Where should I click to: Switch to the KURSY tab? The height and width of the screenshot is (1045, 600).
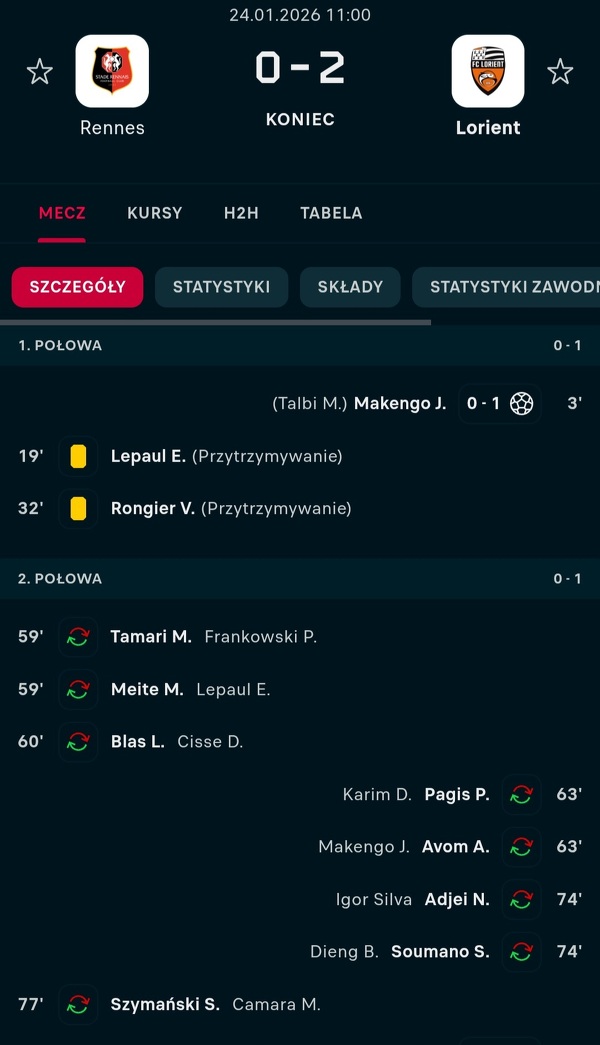155,213
